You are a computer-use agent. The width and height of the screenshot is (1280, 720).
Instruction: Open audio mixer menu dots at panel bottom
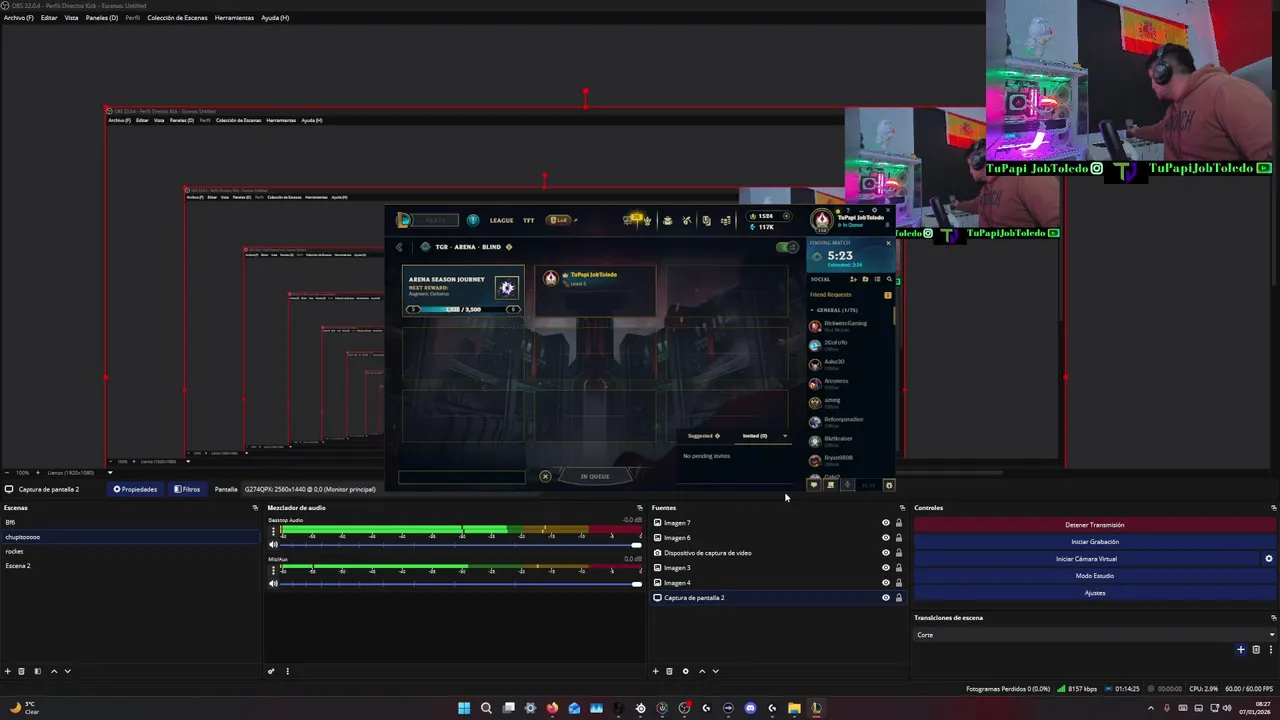coord(287,671)
